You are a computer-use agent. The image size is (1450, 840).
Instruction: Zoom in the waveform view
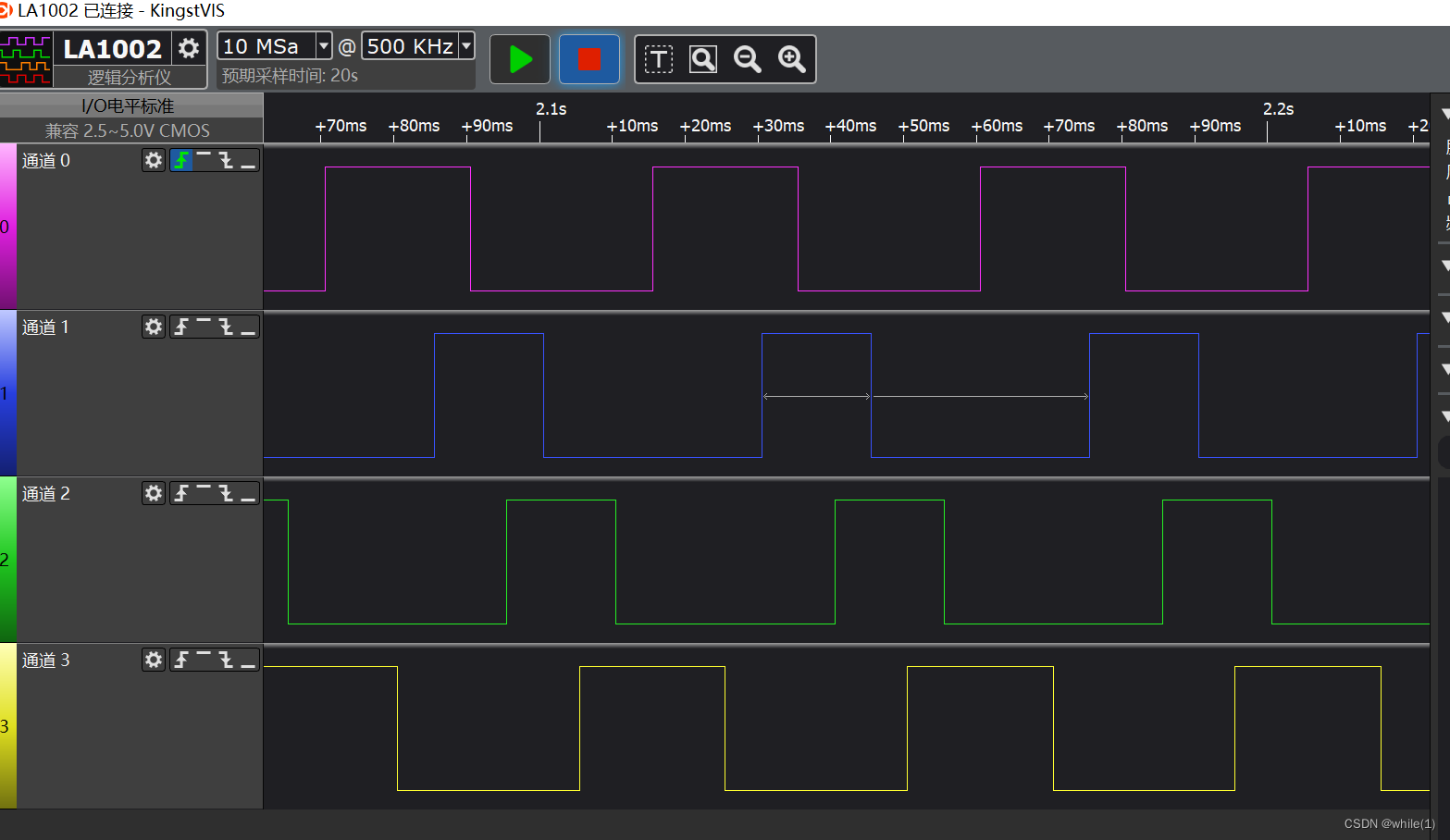pyautogui.click(x=792, y=60)
